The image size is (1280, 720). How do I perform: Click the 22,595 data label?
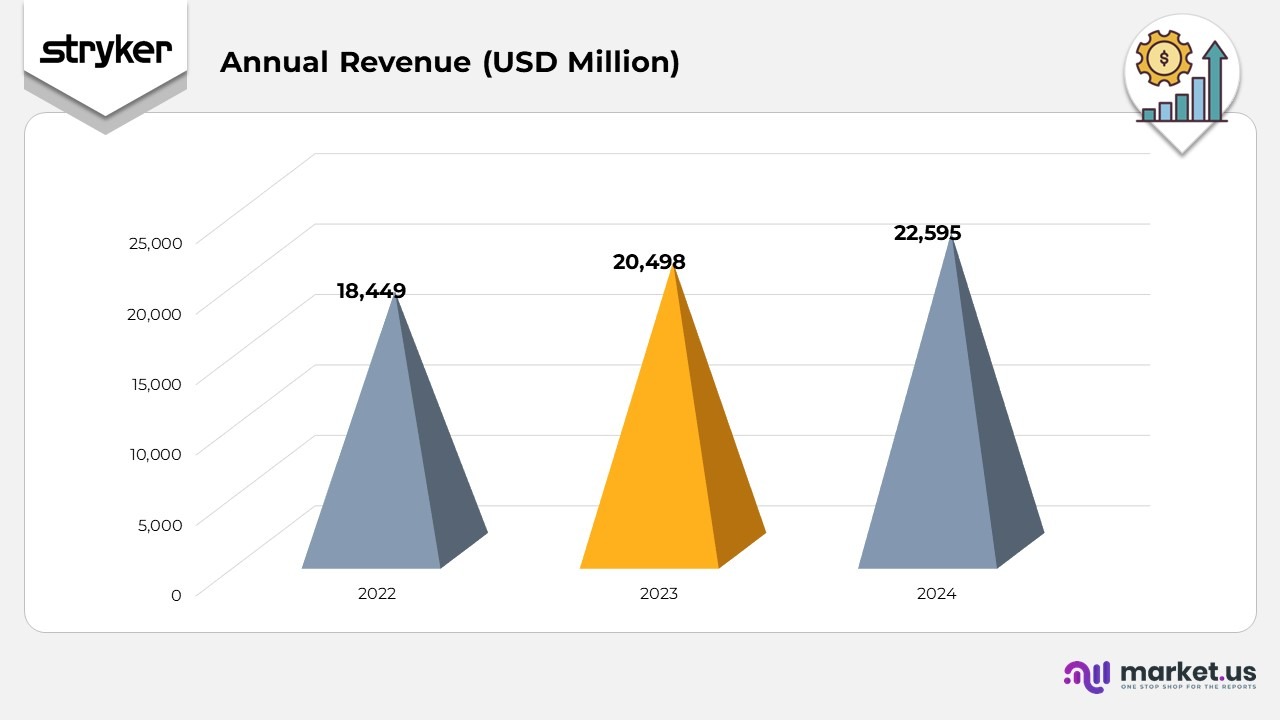[x=928, y=232]
